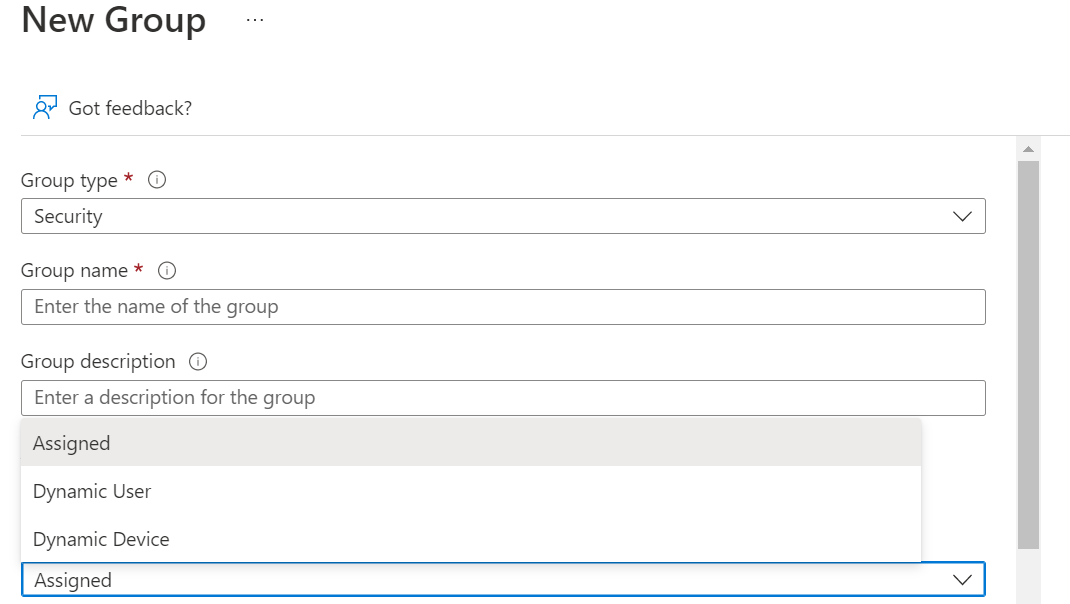Choose Dynamic User membership option
The width and height of the screenshot is (1070, 604).
point(471,491)
